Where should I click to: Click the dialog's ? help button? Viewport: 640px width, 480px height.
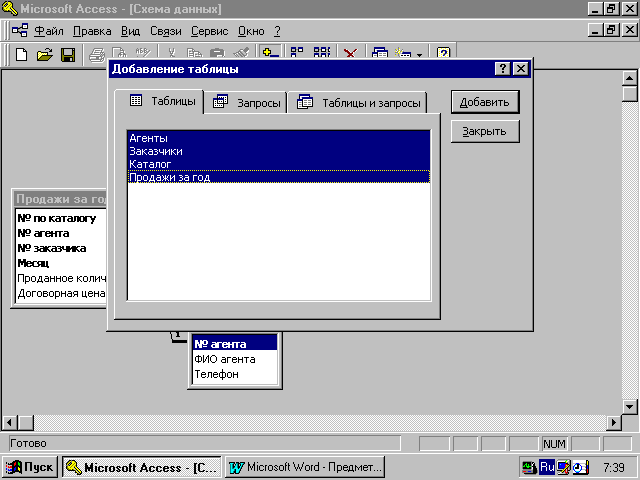pyautogui.click(x=503, y=69)
